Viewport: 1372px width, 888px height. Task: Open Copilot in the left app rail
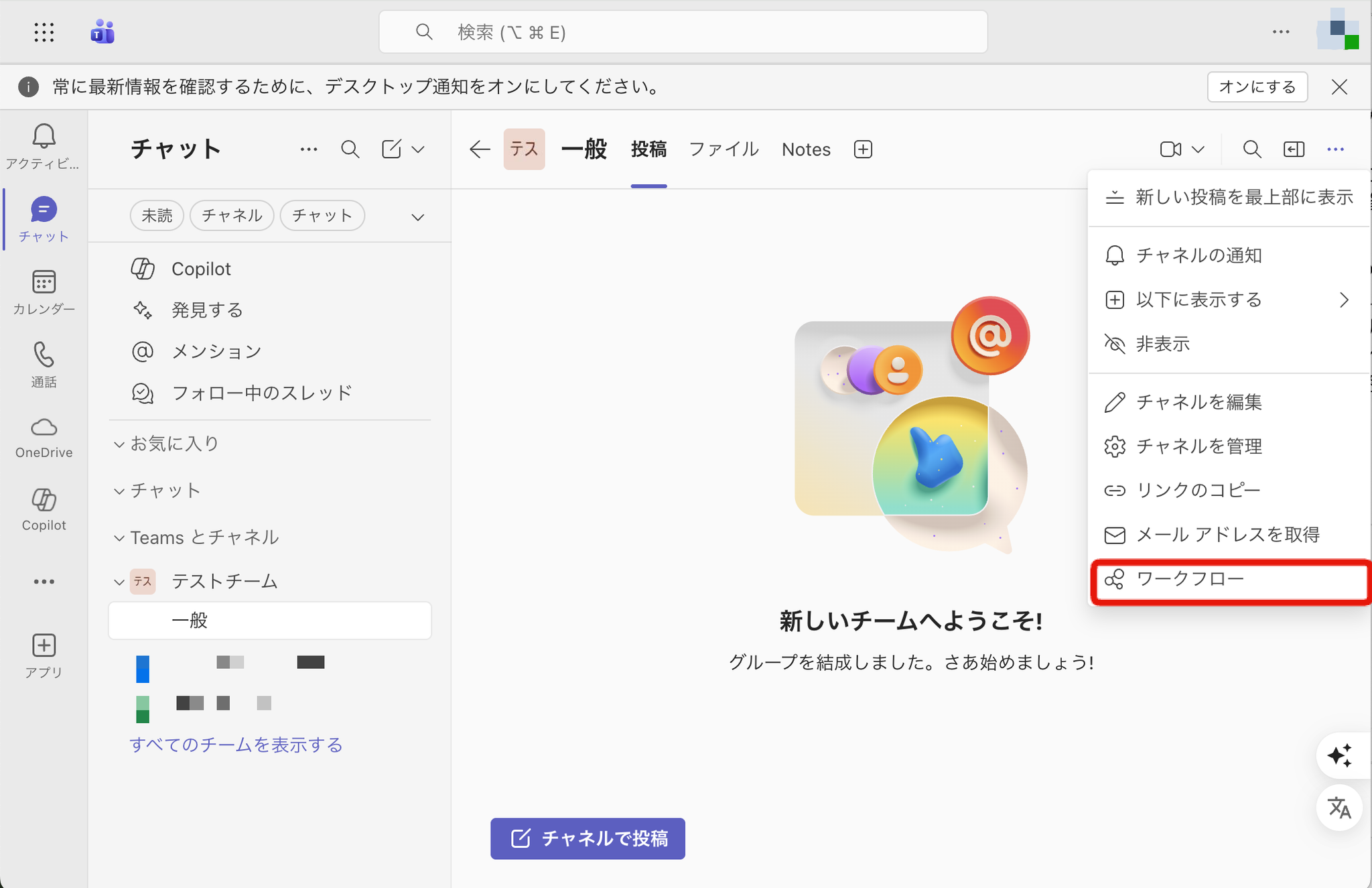pyautogui.click(x=44, y=500)
